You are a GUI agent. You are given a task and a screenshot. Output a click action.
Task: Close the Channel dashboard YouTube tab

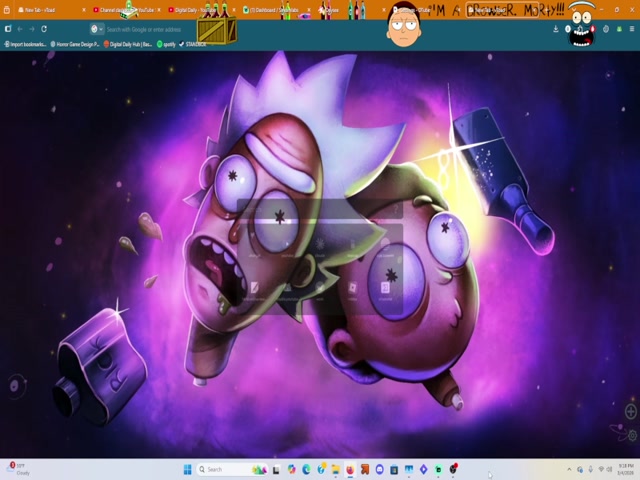click(159, 10)
